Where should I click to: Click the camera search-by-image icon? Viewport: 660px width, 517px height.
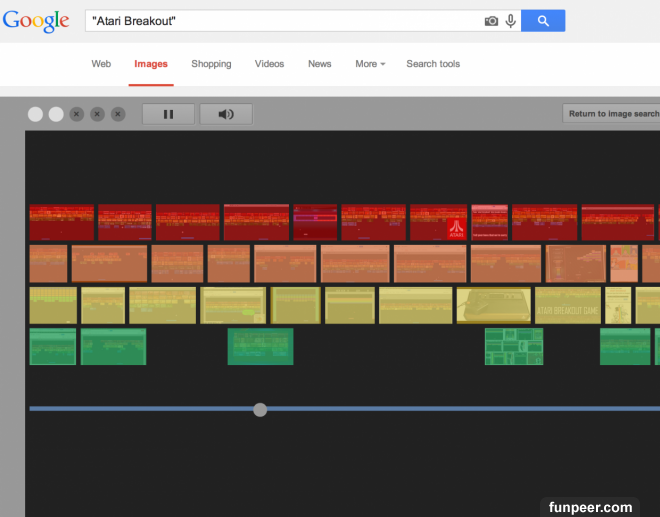coord(491,21)
